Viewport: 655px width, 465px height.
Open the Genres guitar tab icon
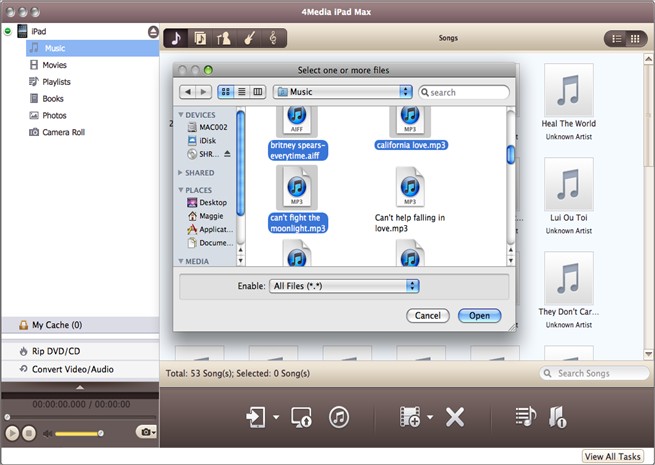249,38
